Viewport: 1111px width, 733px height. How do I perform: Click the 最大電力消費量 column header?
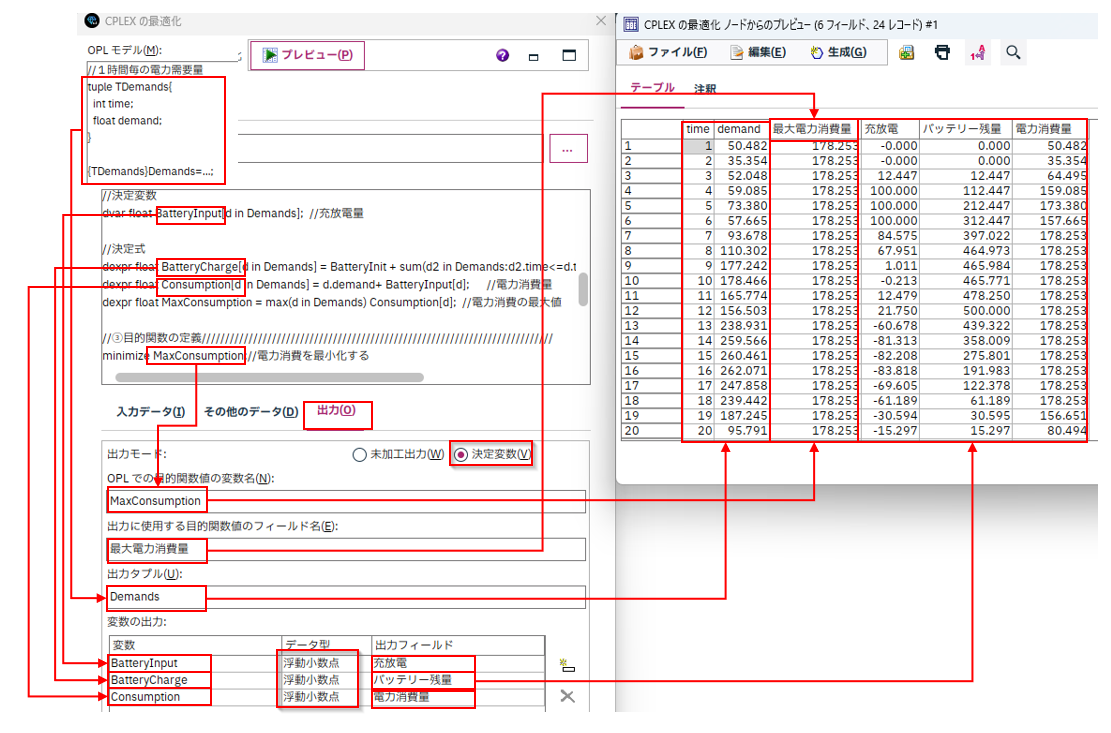(x=814, y=129)
